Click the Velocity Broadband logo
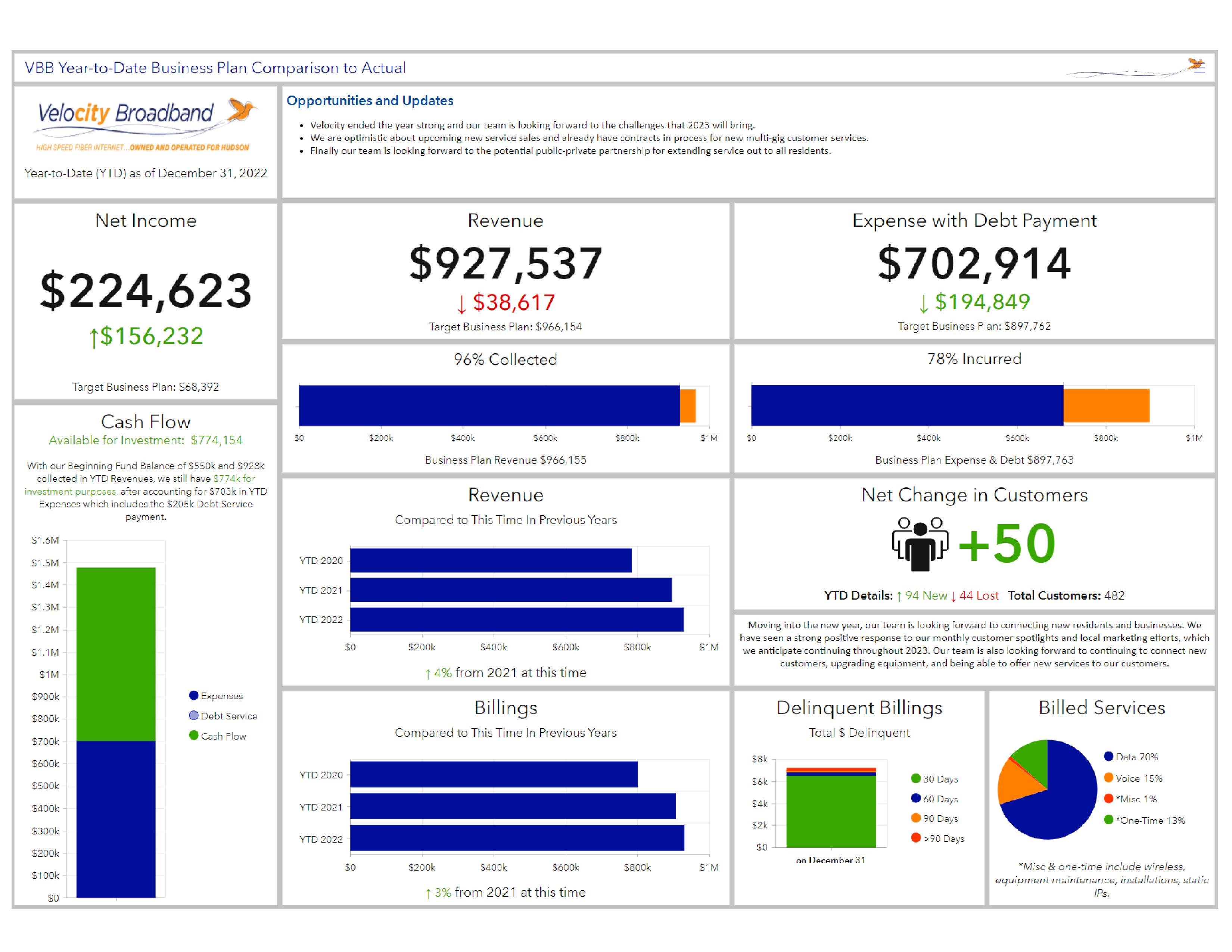1232x952 pixels. click(146, 125)
